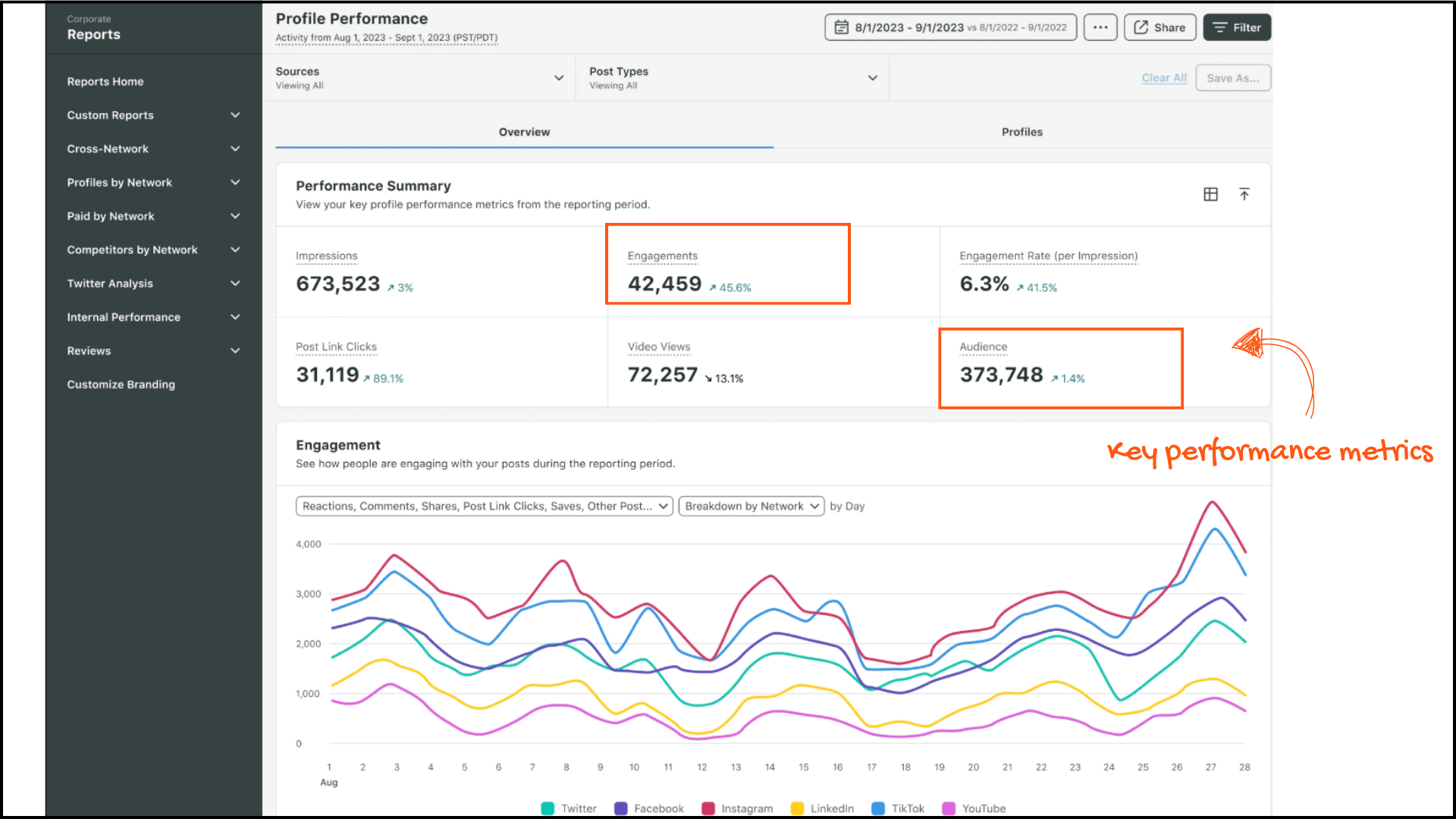This screenshot has width=1456, height=819.
Task: Open the more options ellipsis menu
Action: (1100, 27)
